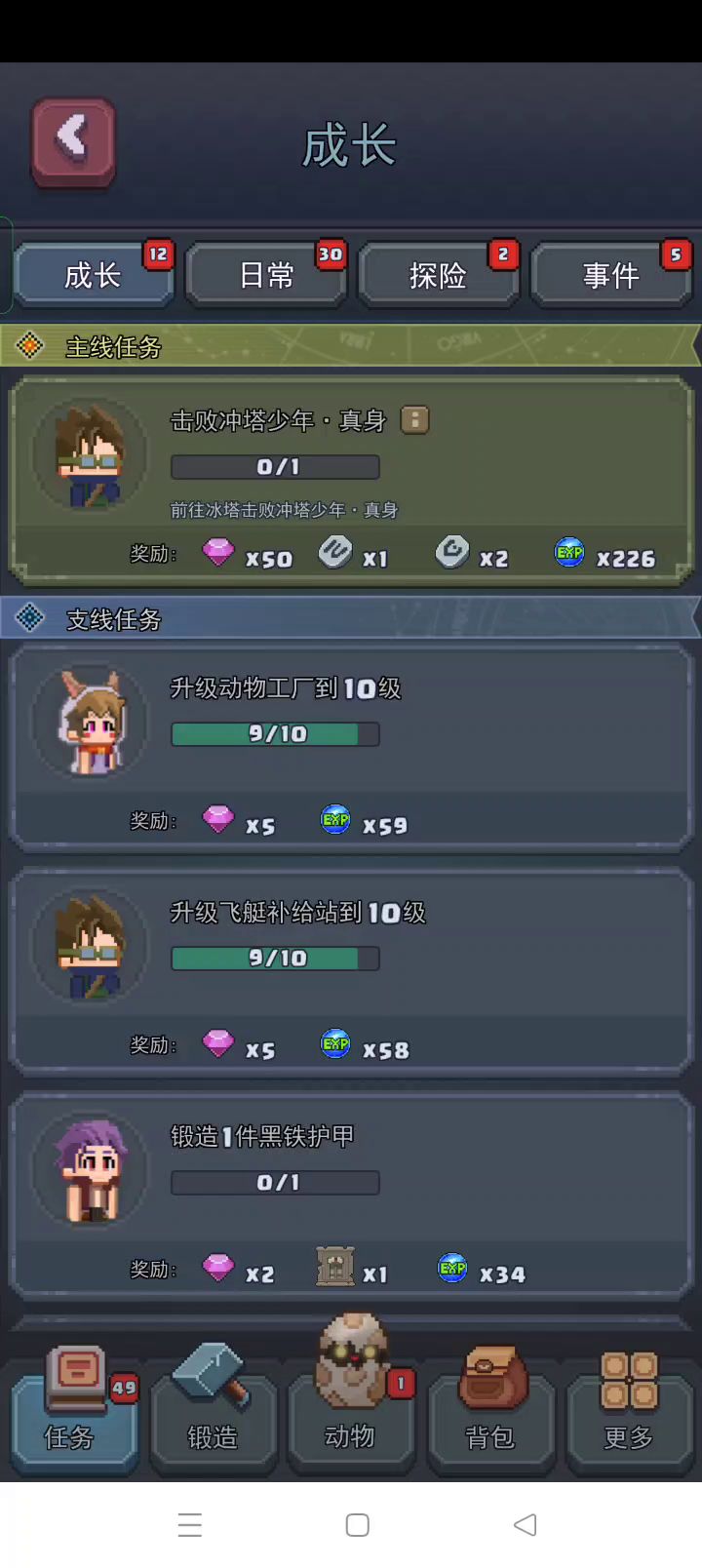
Task: Tap the pink gem reward x50
Action: (218, 553)
